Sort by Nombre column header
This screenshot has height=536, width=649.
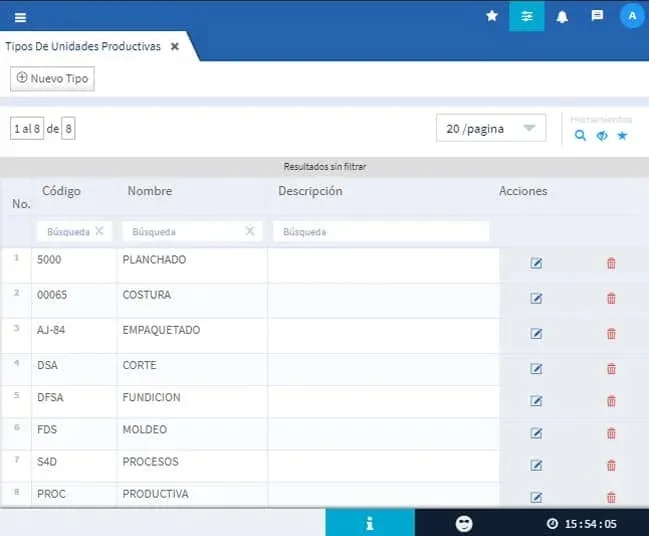150,191
